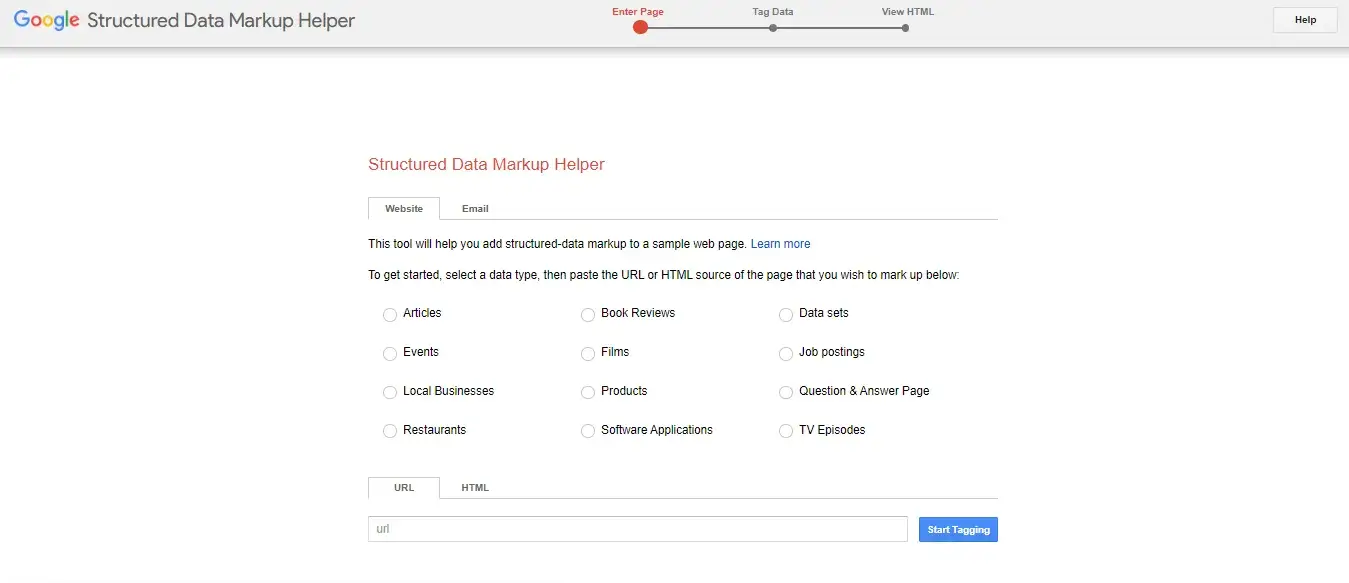The image size is (1349, 583).
Task: Select the Local Businesses data type
Action: point(390,392)
